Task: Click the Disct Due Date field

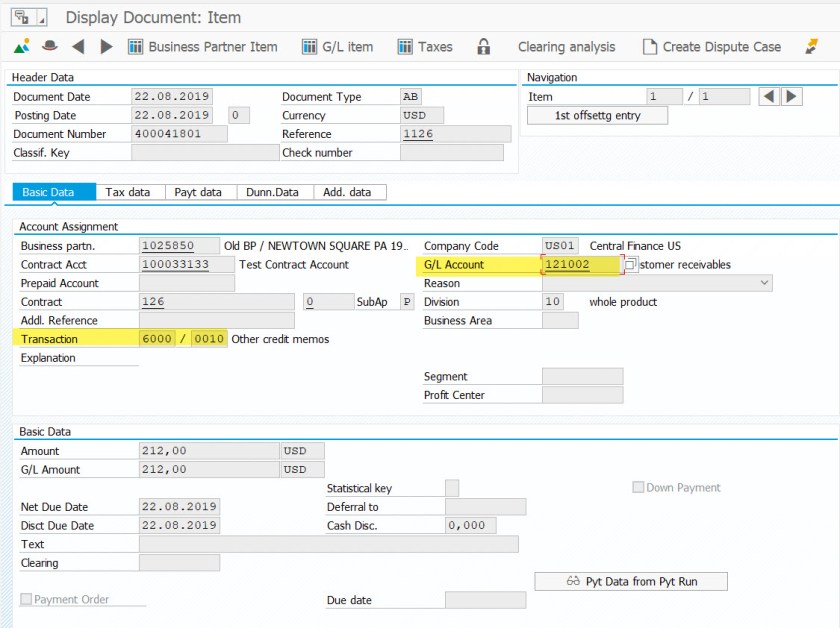Action: (179, 526)
